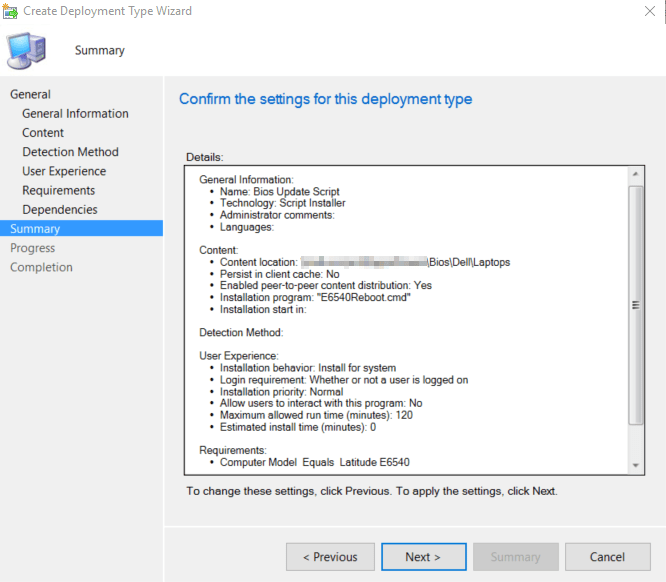Jump to the Detection Method step
Screen dimensions: 666x582
point(71,152)
